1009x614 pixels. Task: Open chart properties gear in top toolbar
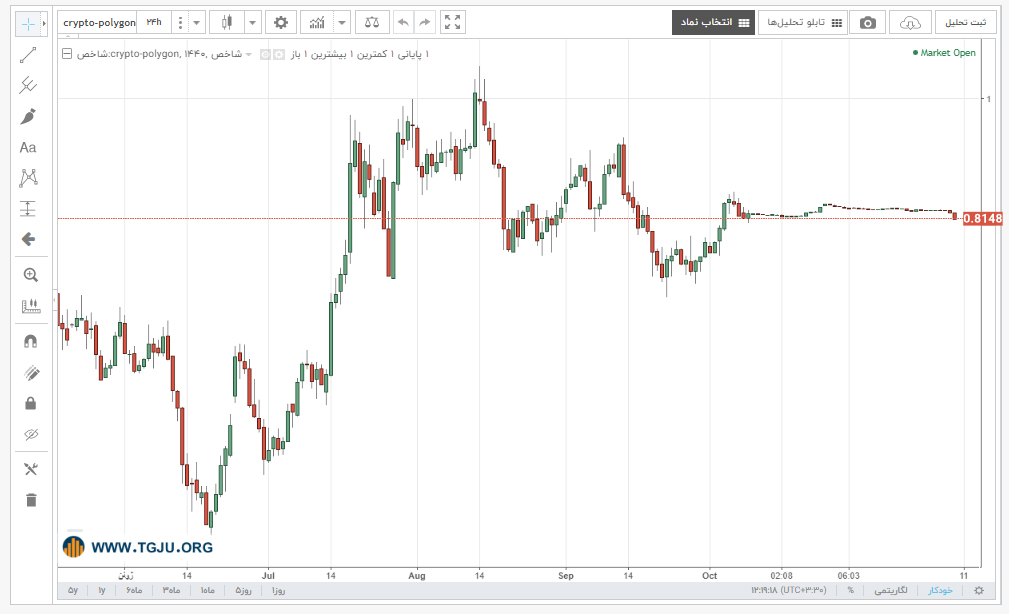(281, 23)
